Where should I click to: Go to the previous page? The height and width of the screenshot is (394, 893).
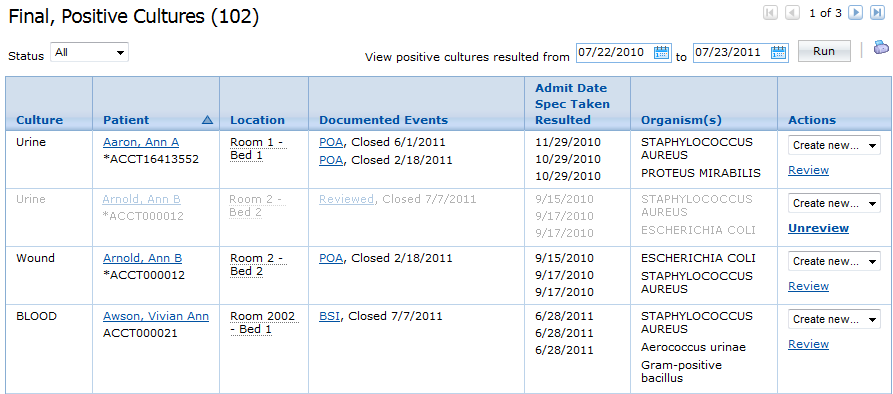tap(792, 13)
